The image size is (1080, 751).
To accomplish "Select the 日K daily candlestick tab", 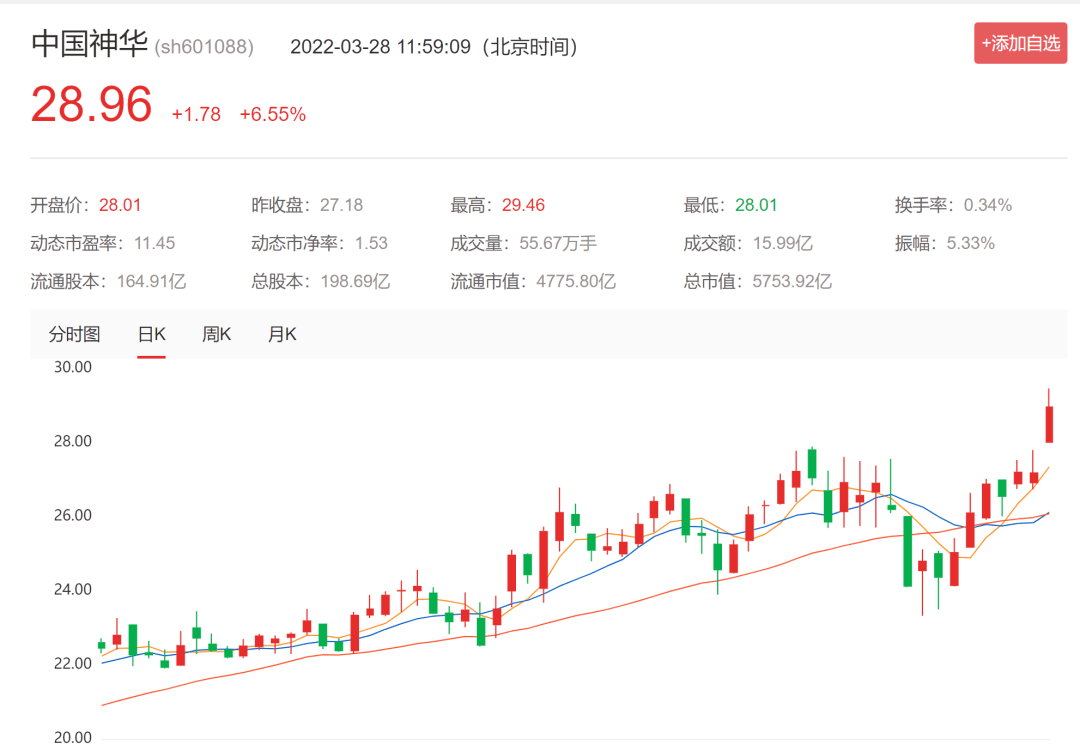I will [150, 334].
